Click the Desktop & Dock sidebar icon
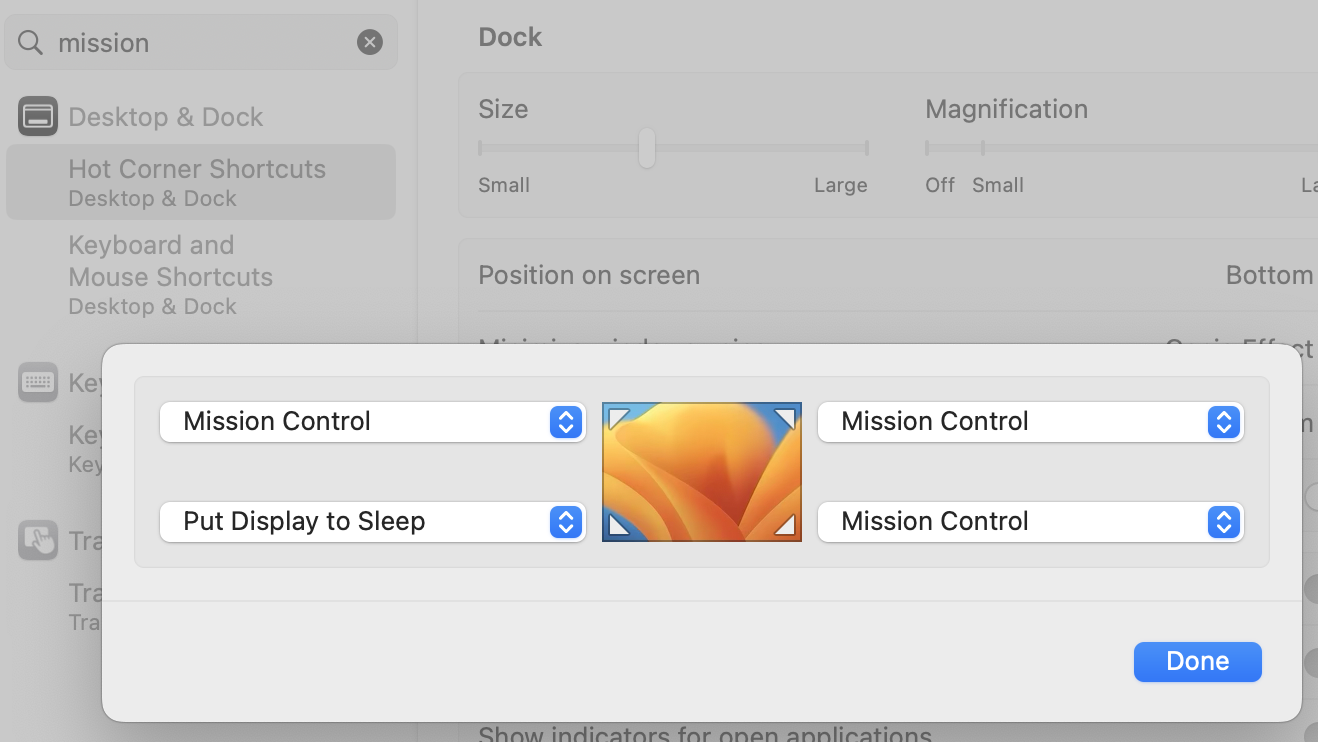The height and width of the screenshot is (742, 1318). (38, 117)
